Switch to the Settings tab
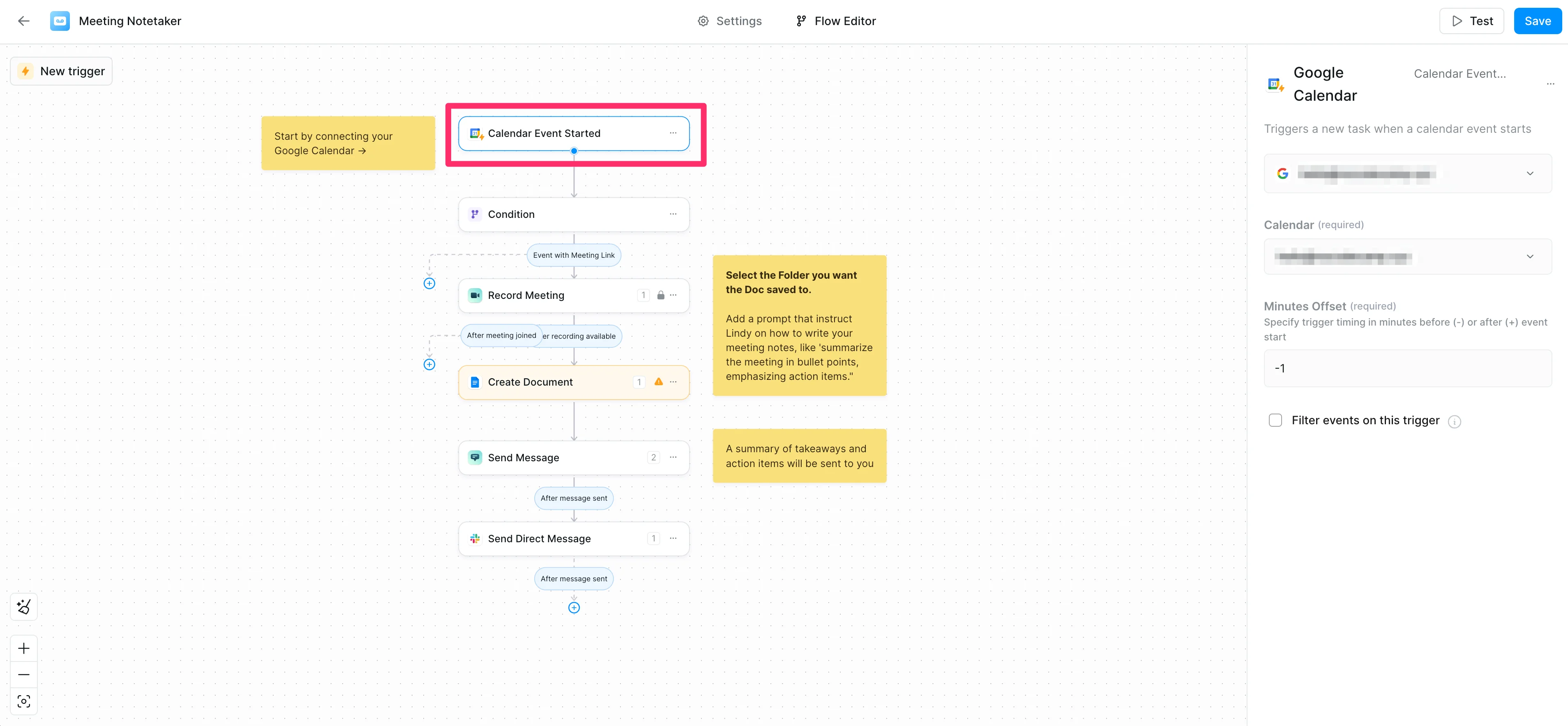1568x726 pixels. pos(729,21)
